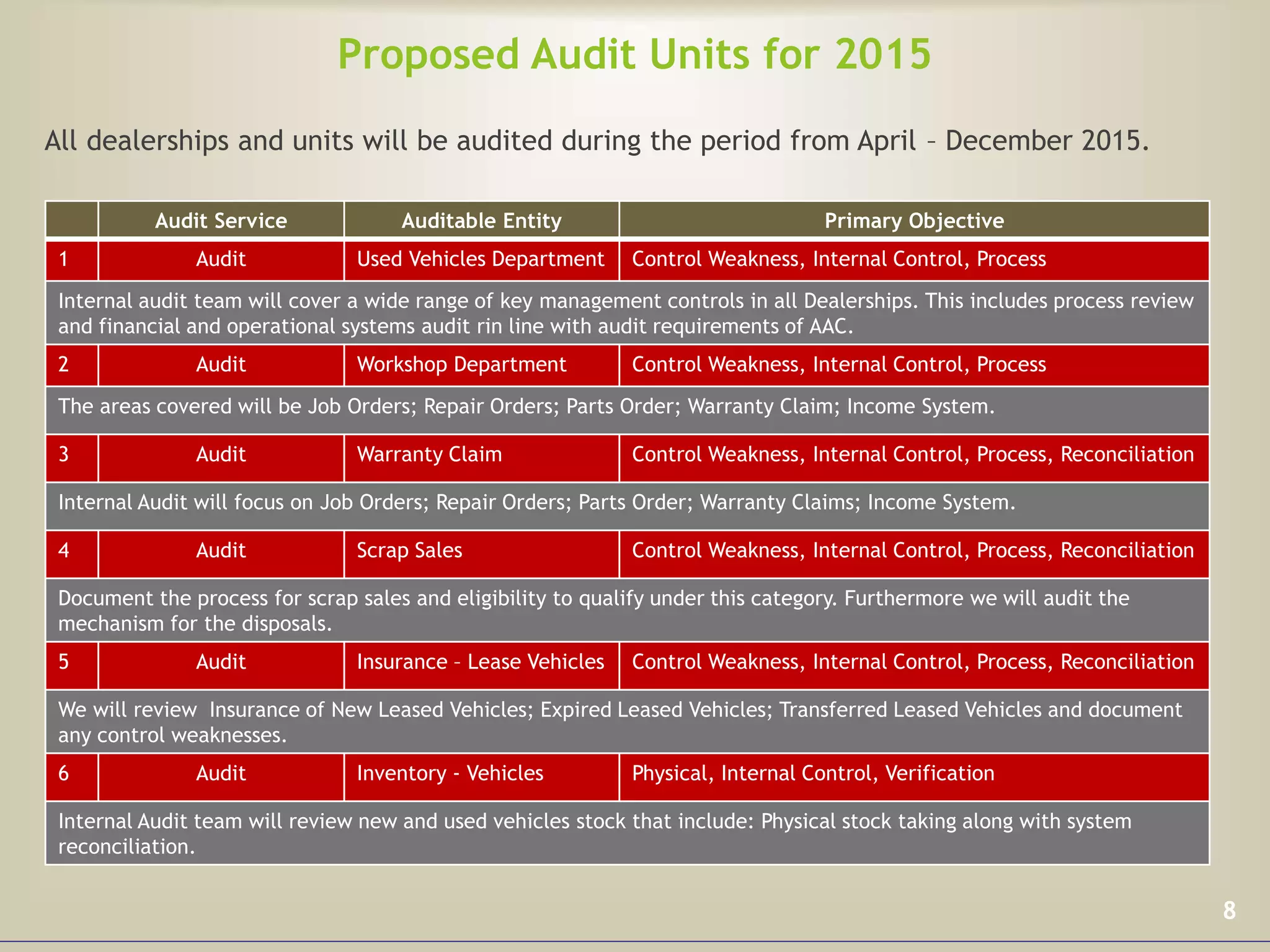Image resolution: width=1270 pixels, height=952 pixels.
Task: Click 'Audit' in the Warranty Claim row
Action: 221,458
